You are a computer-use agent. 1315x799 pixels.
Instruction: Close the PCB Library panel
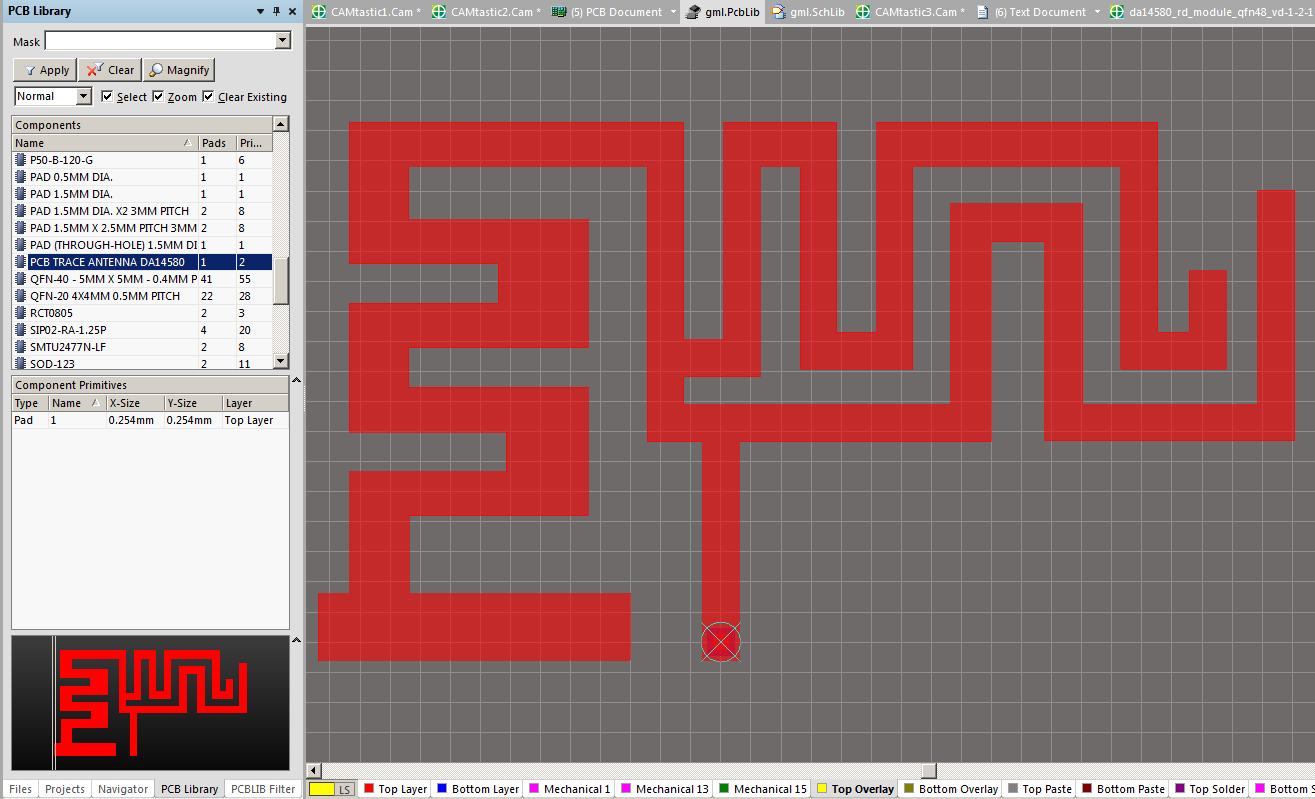(292, 11)
